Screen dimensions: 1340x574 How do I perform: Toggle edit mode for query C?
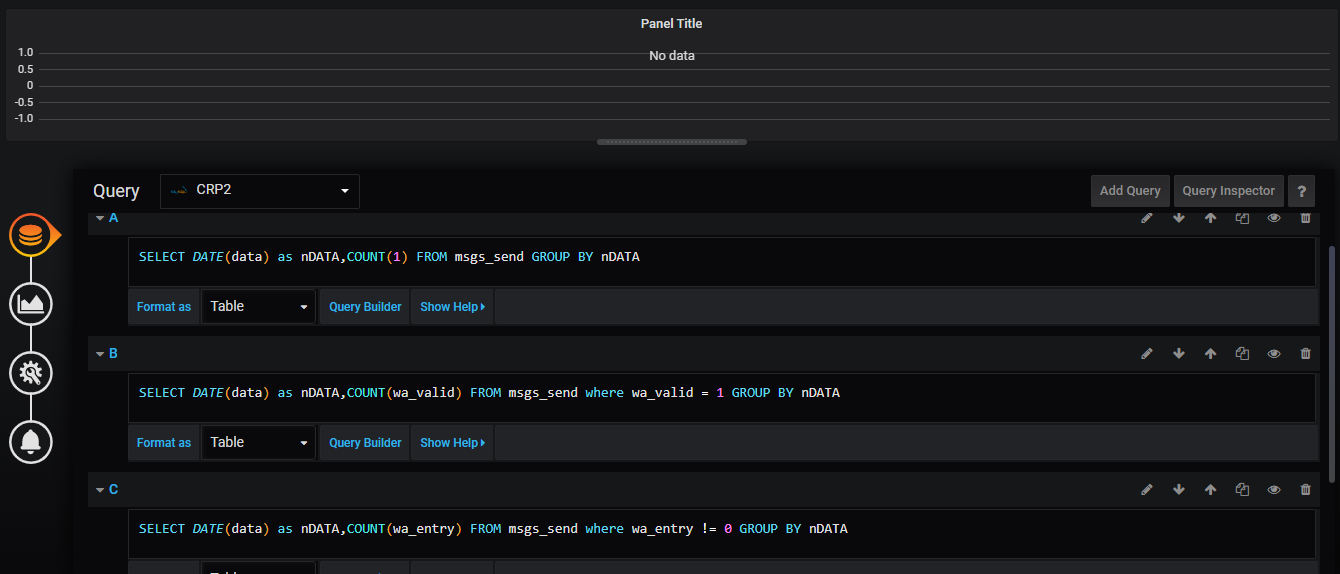[1147, 489]
